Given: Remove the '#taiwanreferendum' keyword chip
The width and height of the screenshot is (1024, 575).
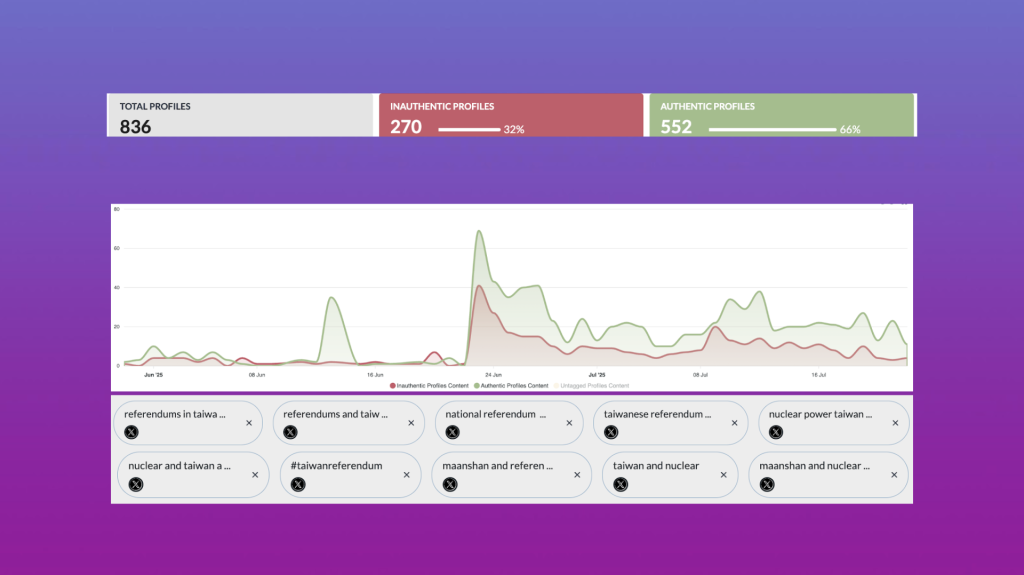Looking at the screenshot, I should tap(406, 475).
